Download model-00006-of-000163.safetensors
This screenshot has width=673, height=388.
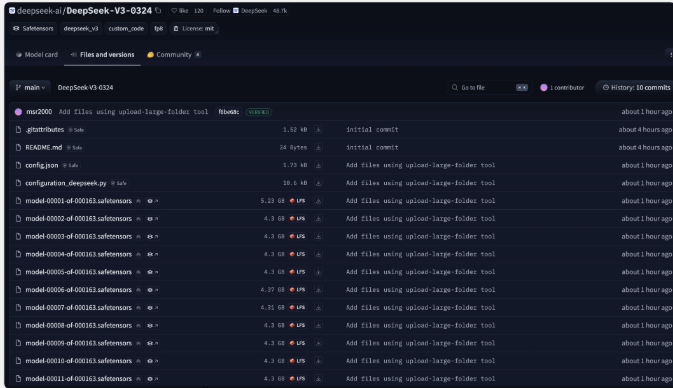tap(318, 290)
